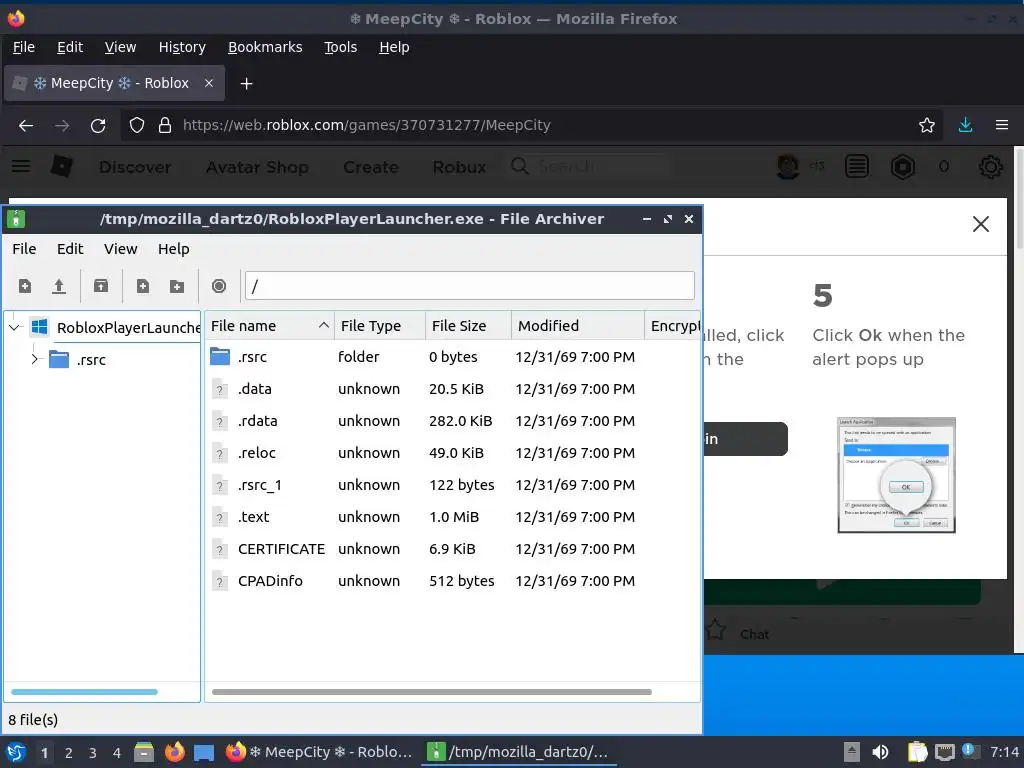Bookmark this page with star icon
Screen dimensions: 1024x768
click(927, 125)
